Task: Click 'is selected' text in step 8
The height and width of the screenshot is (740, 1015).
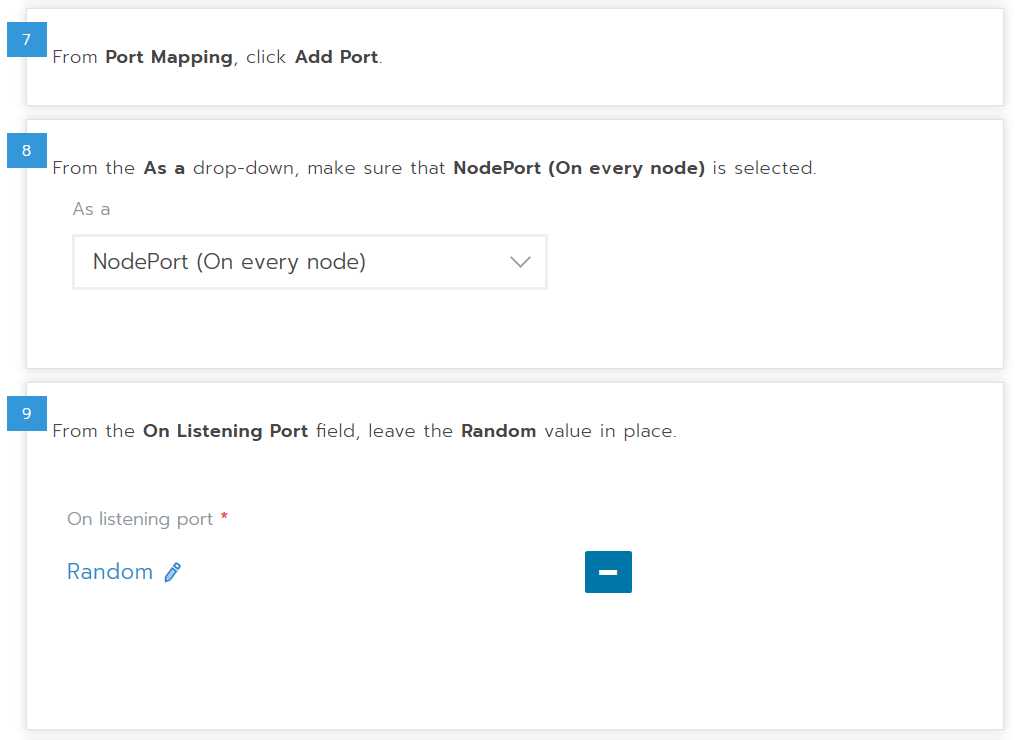Action: pyautogui.click(x=764, y=168)
